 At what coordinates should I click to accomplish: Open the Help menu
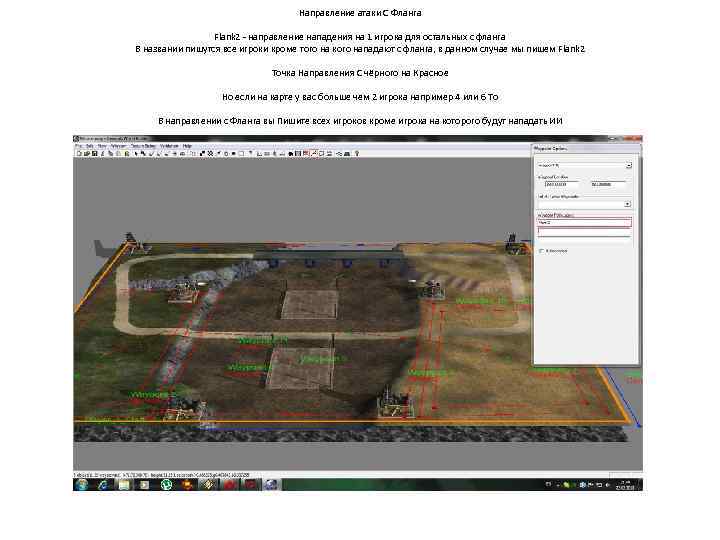[x=187, y=146]
